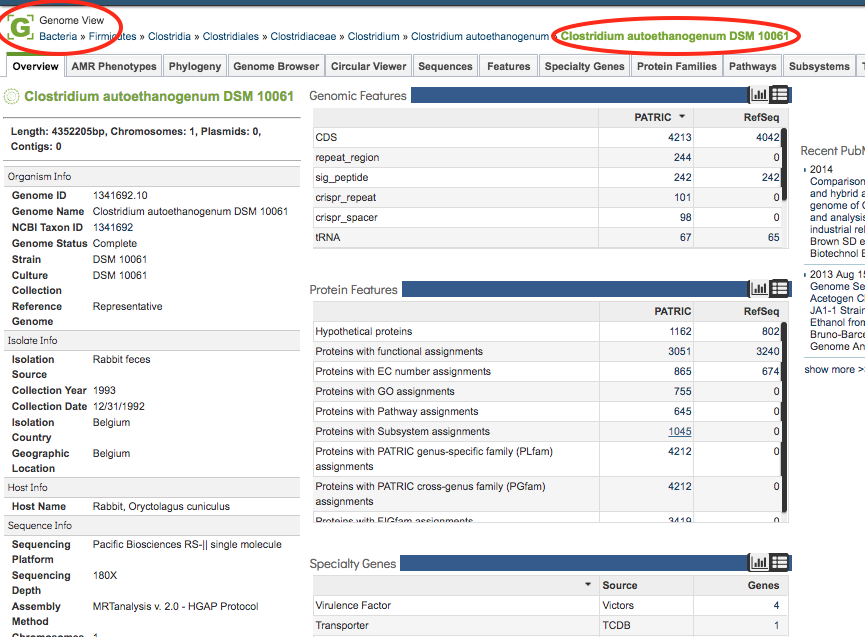
Task: Click the 2013 Aug publication entry
Action: click(x=835, y=311)
